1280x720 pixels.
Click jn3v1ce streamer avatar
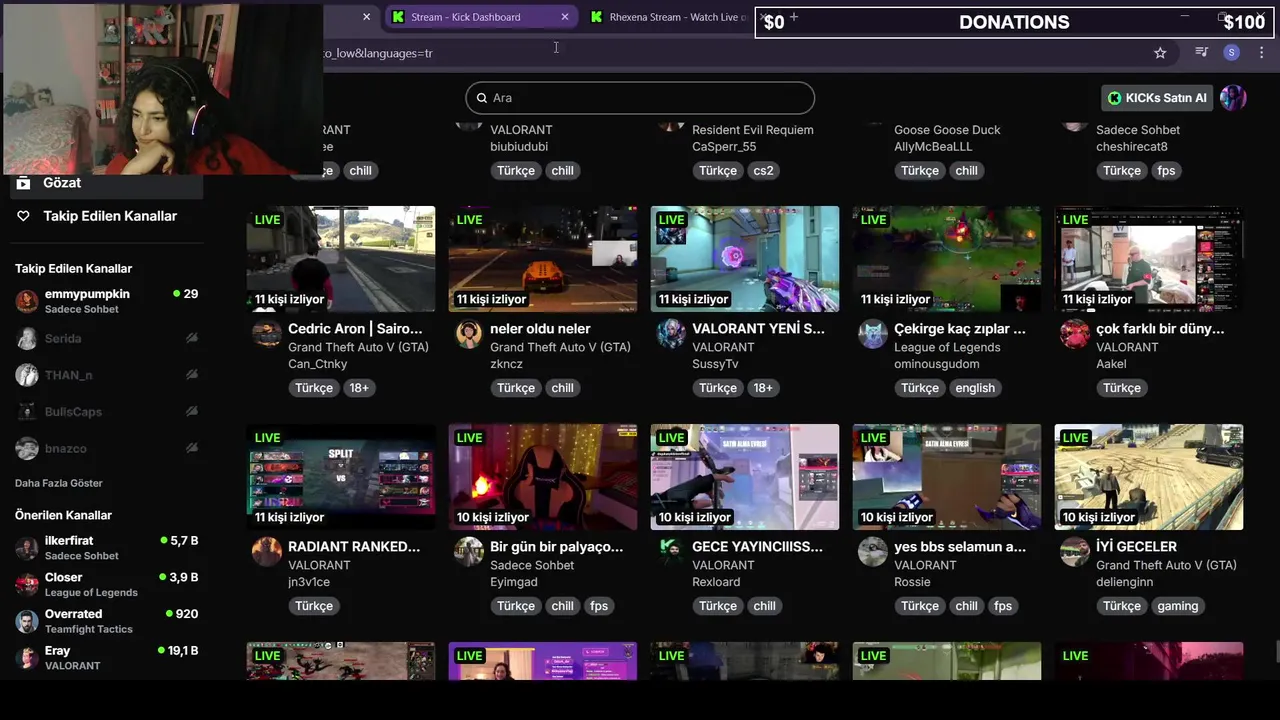pos(266,552)
